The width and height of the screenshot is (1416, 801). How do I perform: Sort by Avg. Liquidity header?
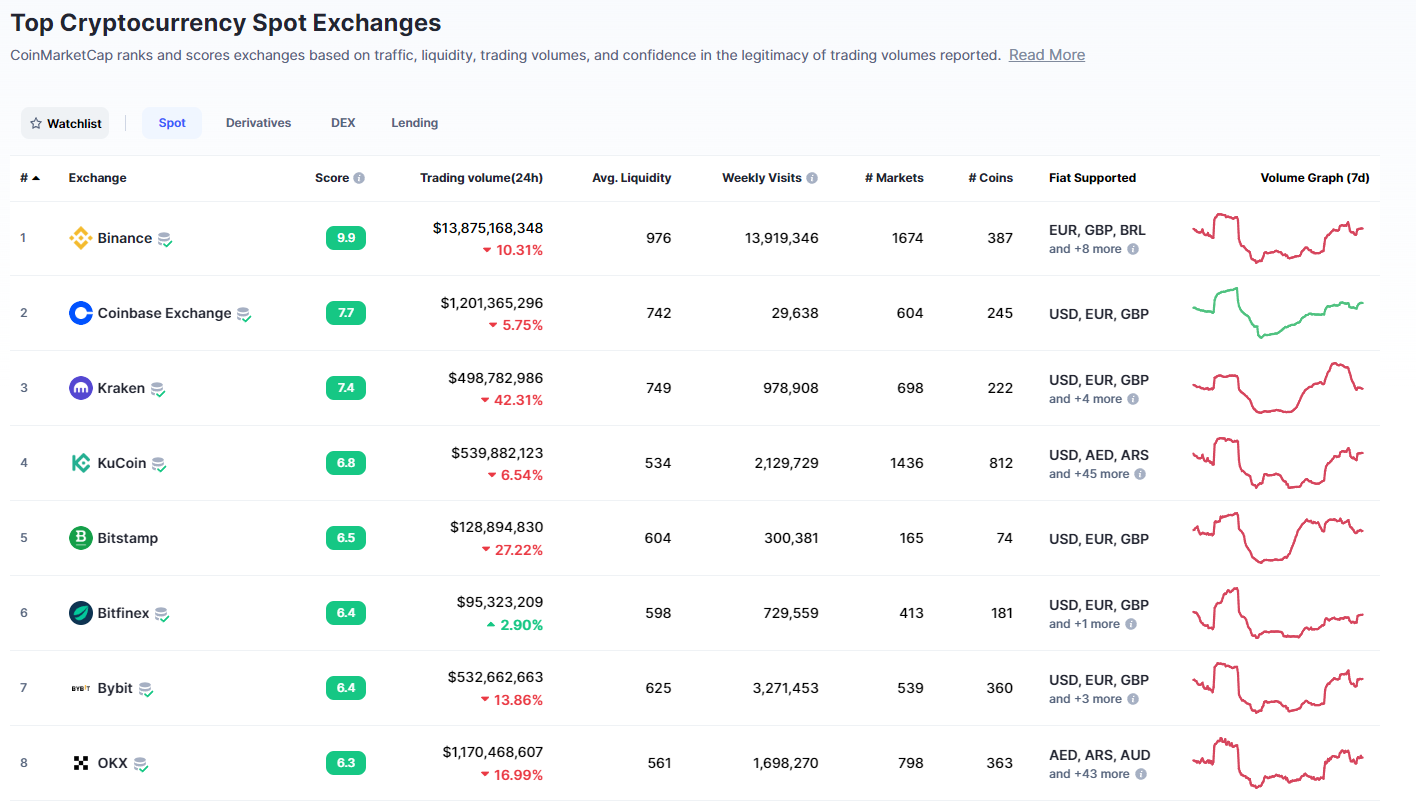point(632,178)
